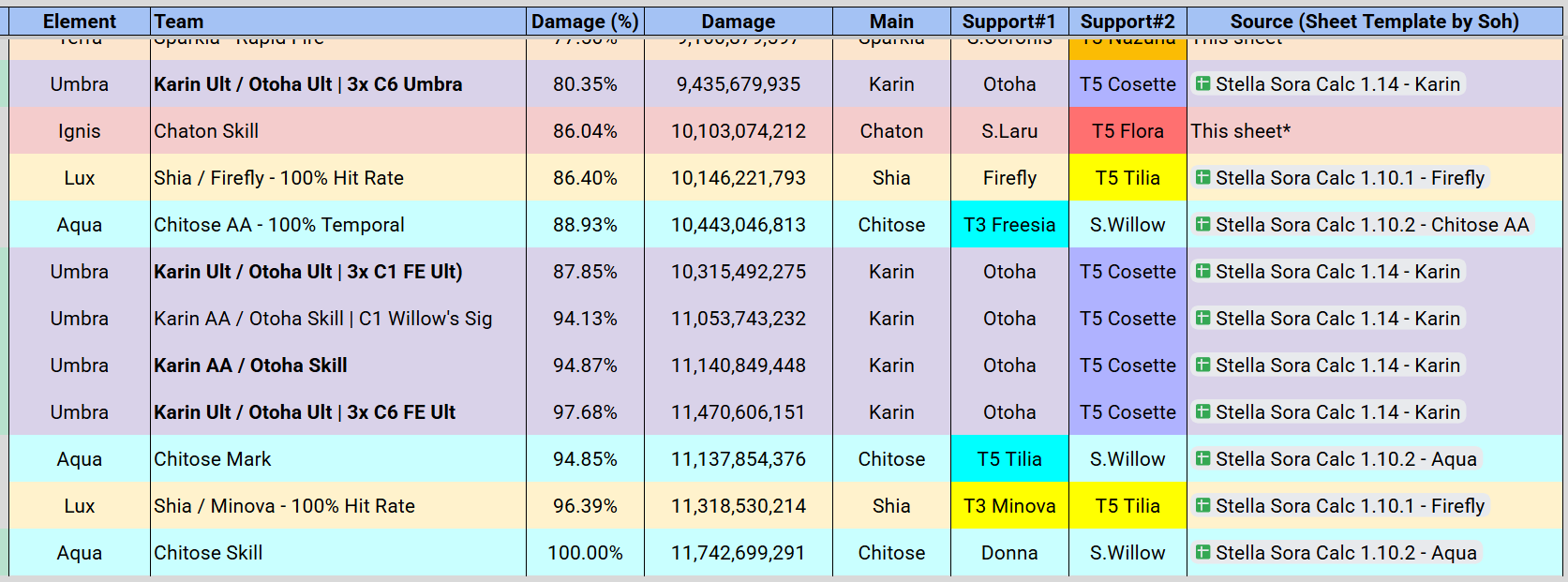The height and width of the screenshot is (582, 1568).
Task: Click the Sheets icon in the Chitose Skill row
Action: click(x=1203, y=552)
